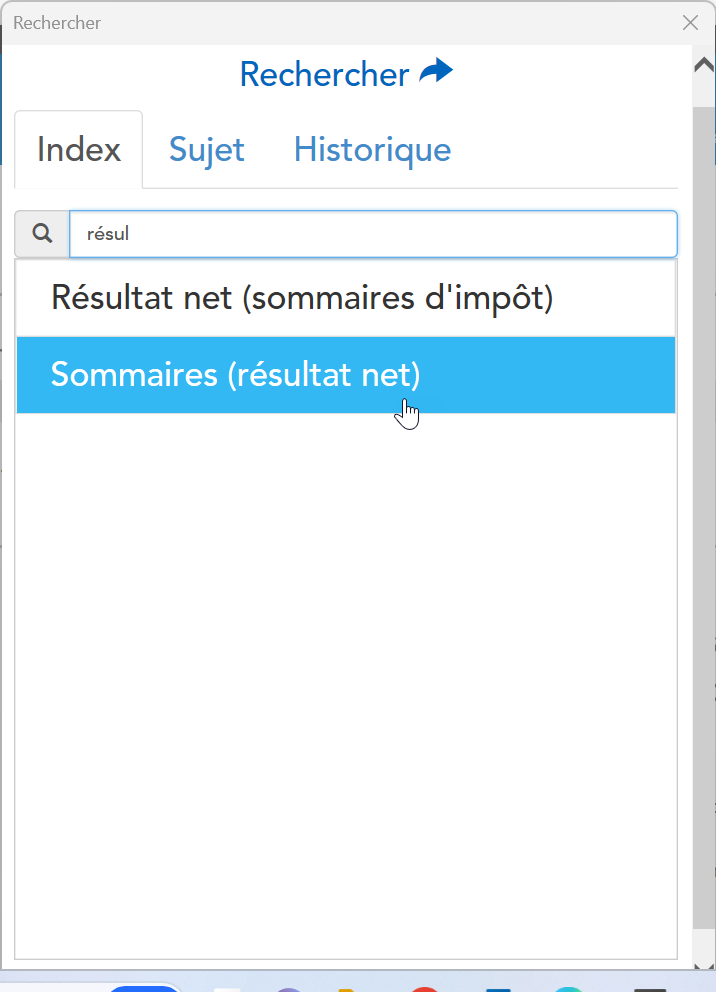Screen dimensions: 716x992
Task: Close the Rechercher window
Action: (690, 23)
